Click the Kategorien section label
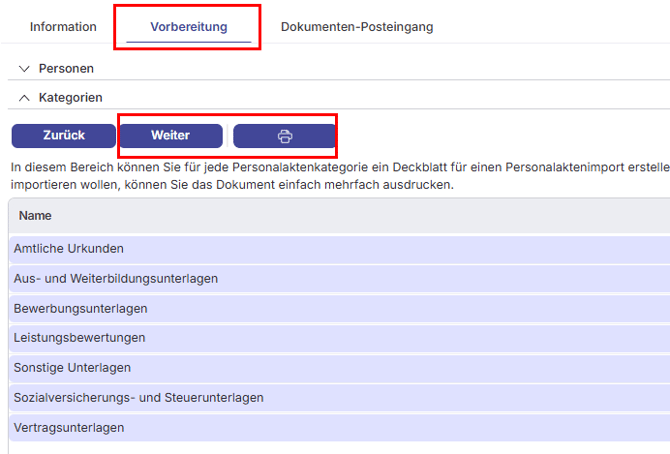670x454 pixels. (x=70, y=98)
